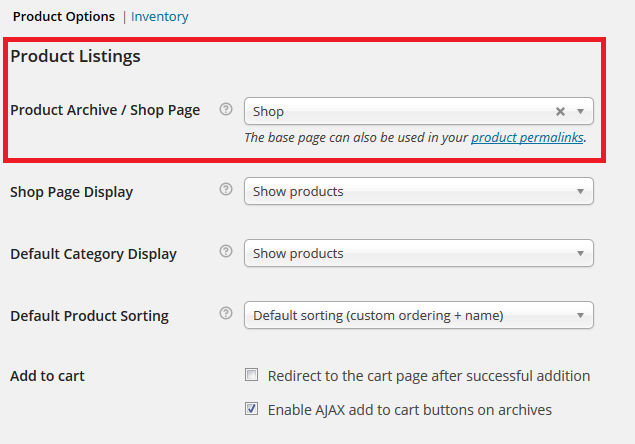Show help tooltip for Default Product Sorting

click(x=226, y=313)
